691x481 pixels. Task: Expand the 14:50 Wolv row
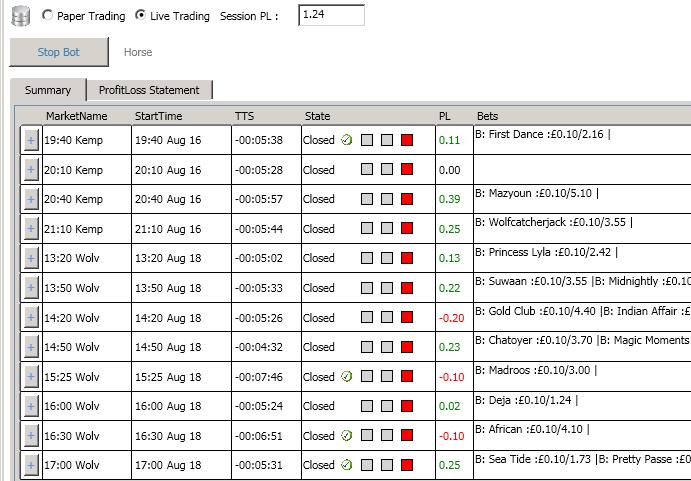pyautogui.click(x=31, y=347)
